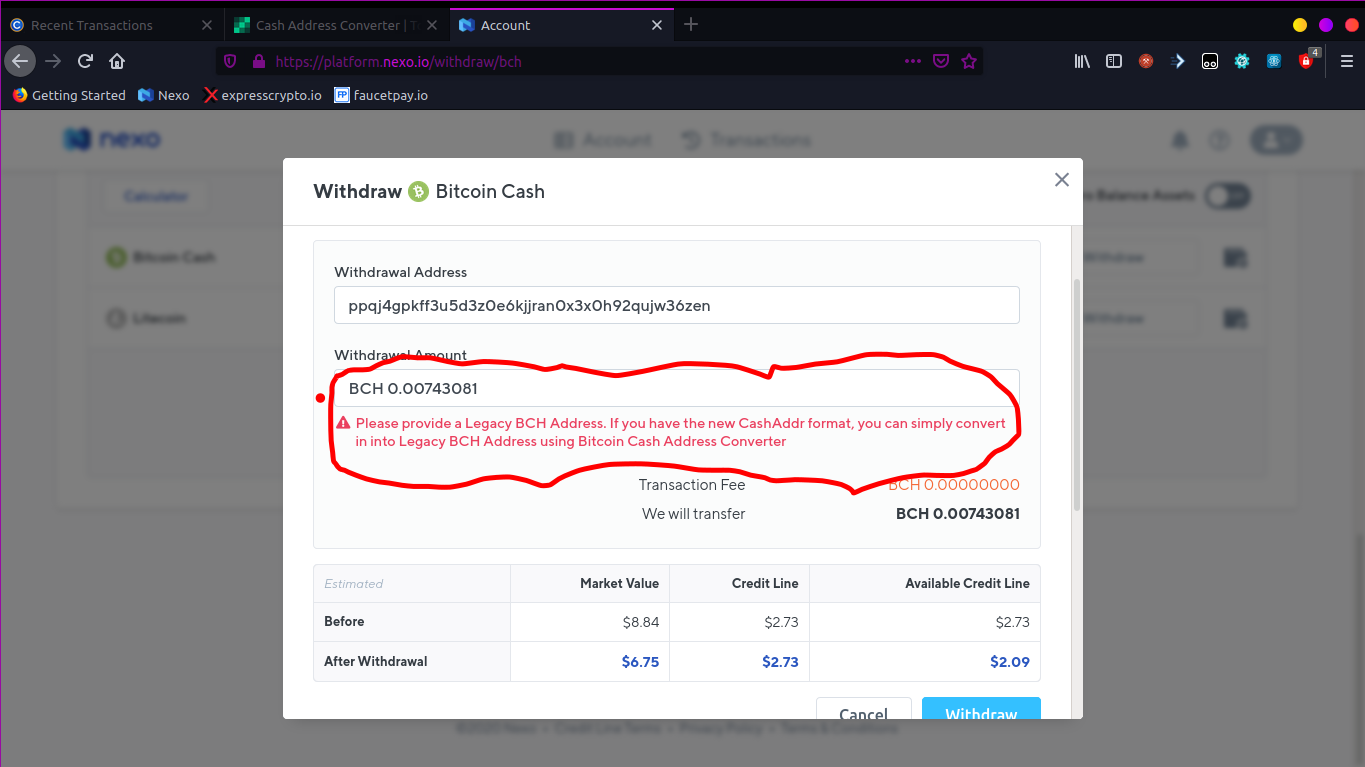Open the Bitcoin Cash Address Converter link
1365x767 pixels.
[x=682, y=441]
